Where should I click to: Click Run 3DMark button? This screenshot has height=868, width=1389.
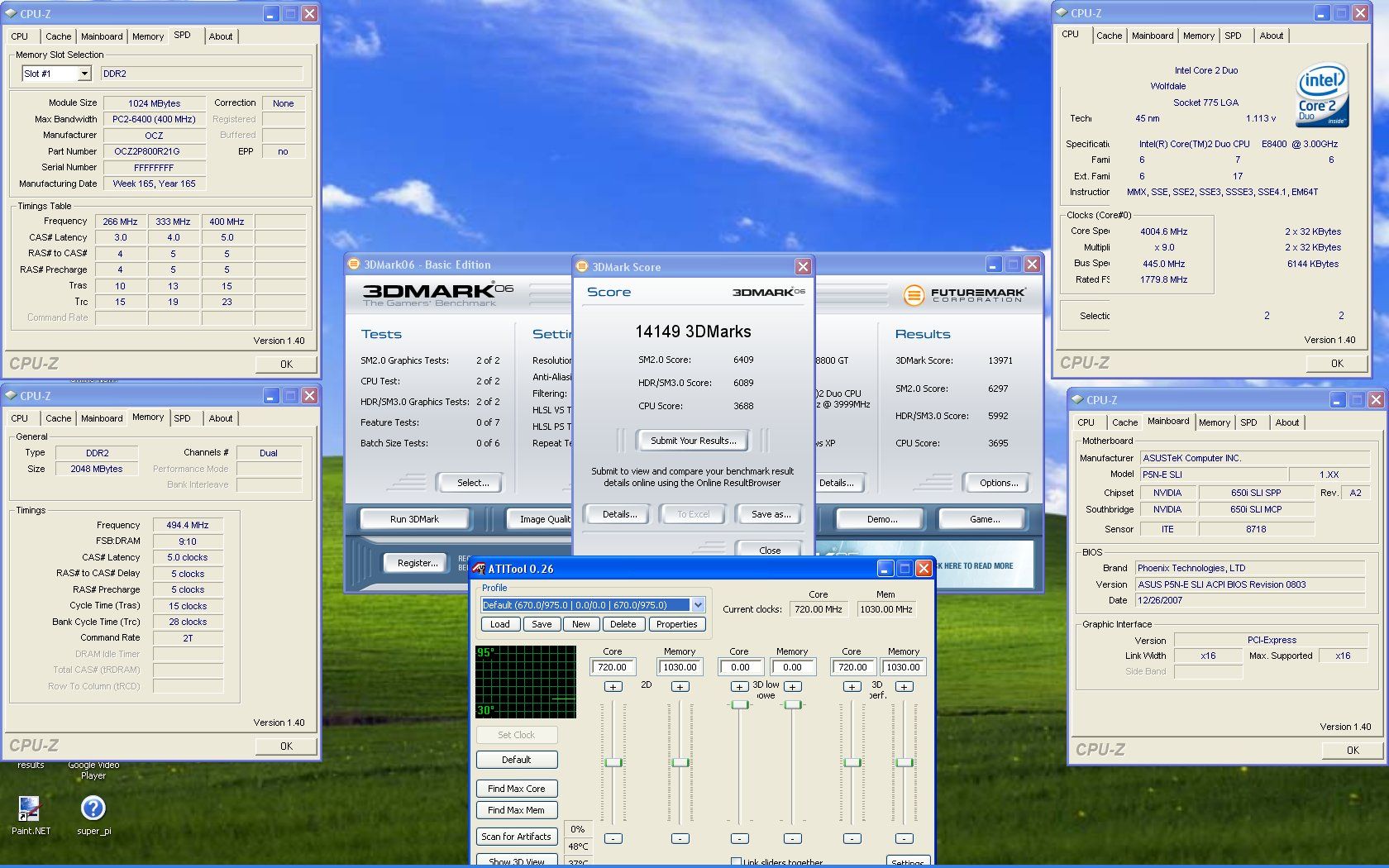[414, 519]
